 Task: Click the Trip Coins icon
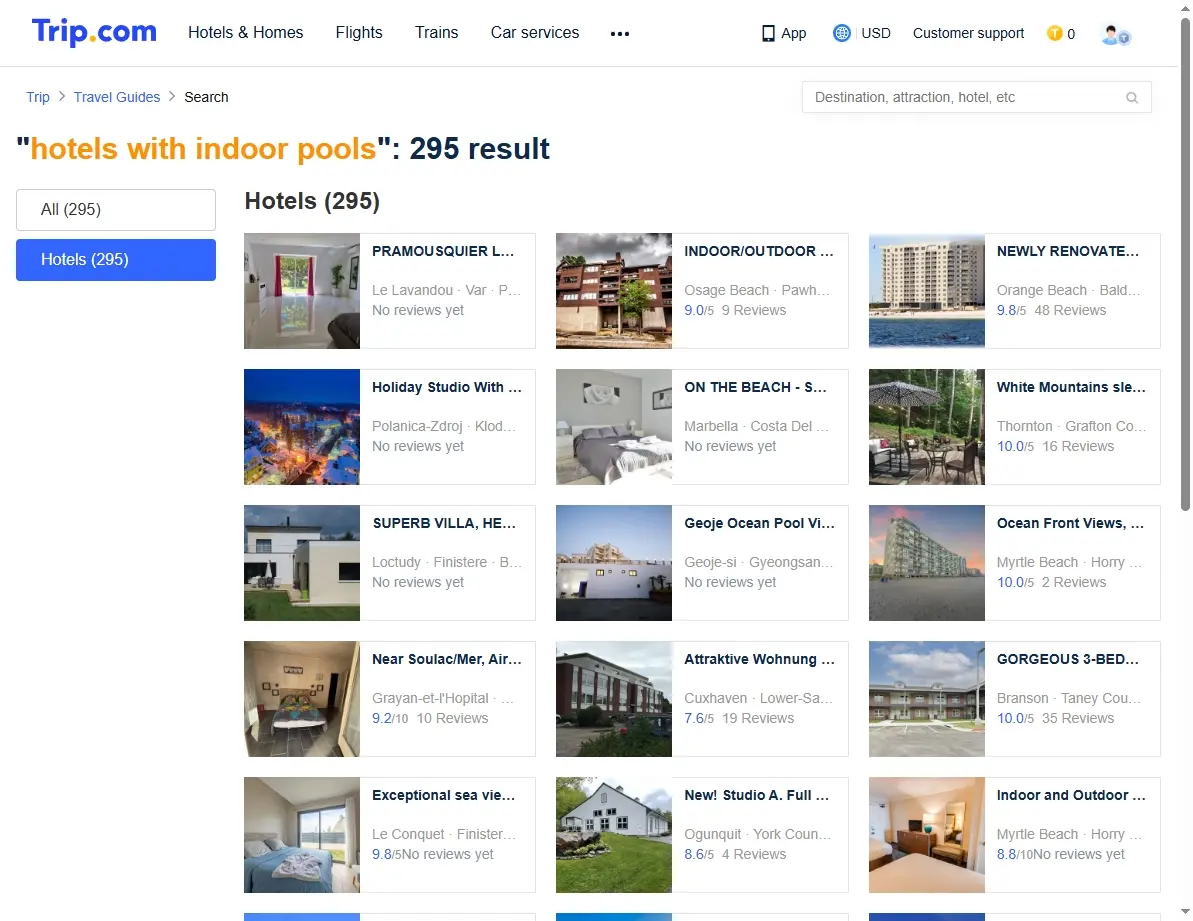click(1055, 33)
